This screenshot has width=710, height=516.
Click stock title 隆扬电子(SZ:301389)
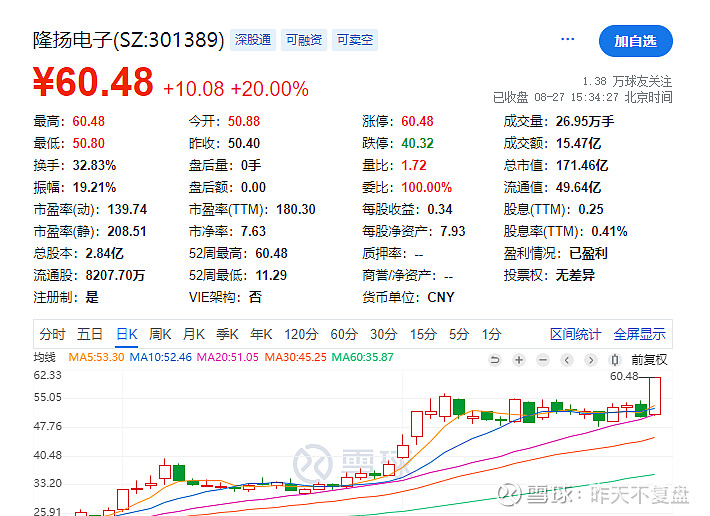[129, 40]
